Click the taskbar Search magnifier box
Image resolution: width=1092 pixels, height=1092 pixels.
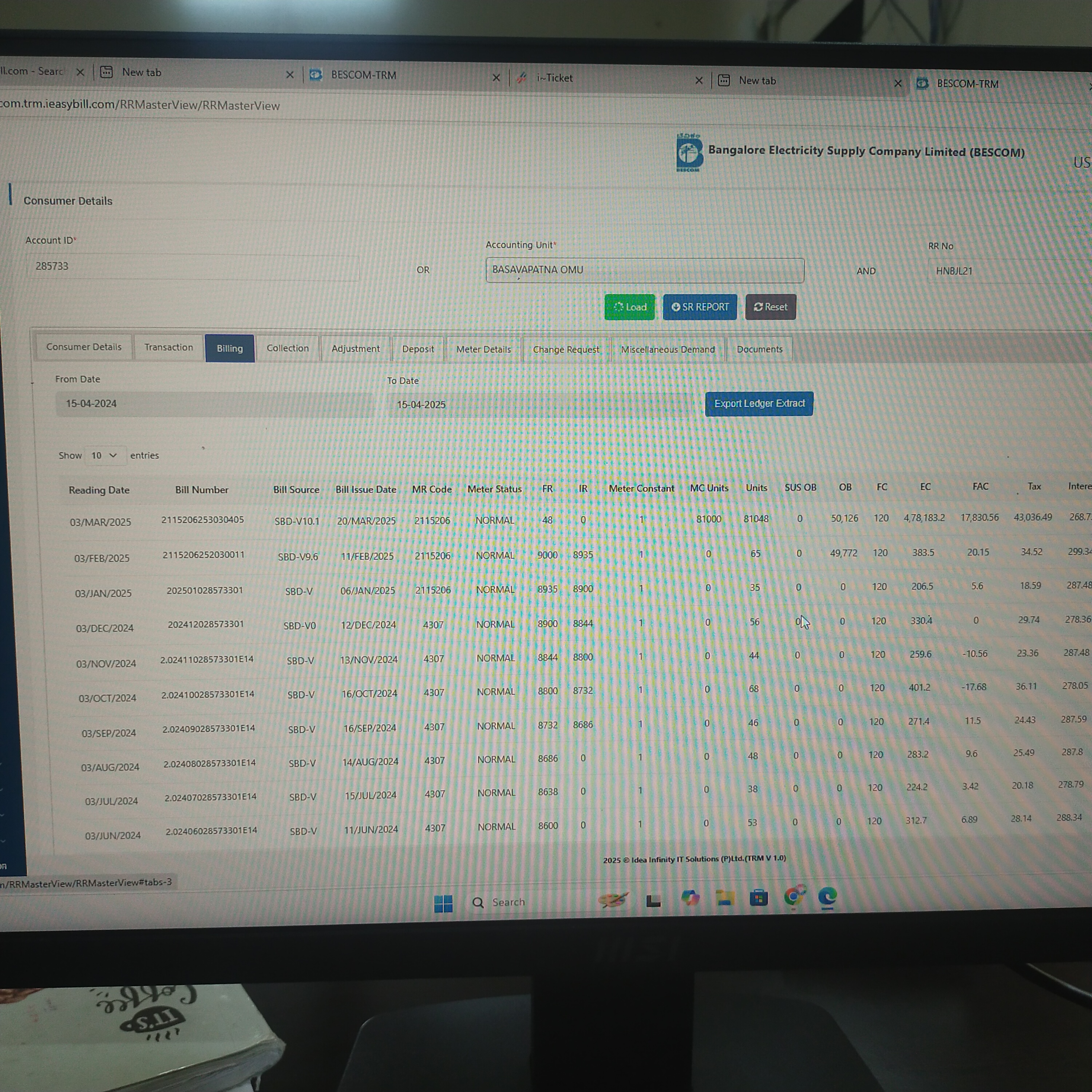tap(499, 902)
